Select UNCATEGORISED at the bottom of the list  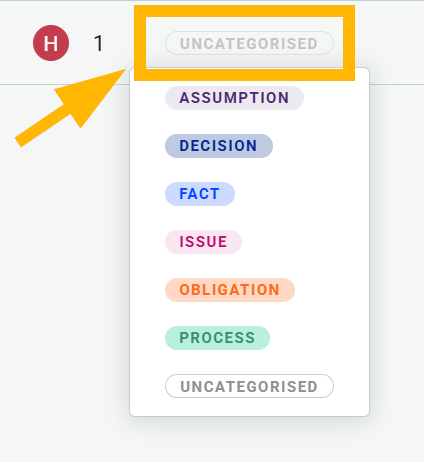pyautogui.click(x=249, y=386)
